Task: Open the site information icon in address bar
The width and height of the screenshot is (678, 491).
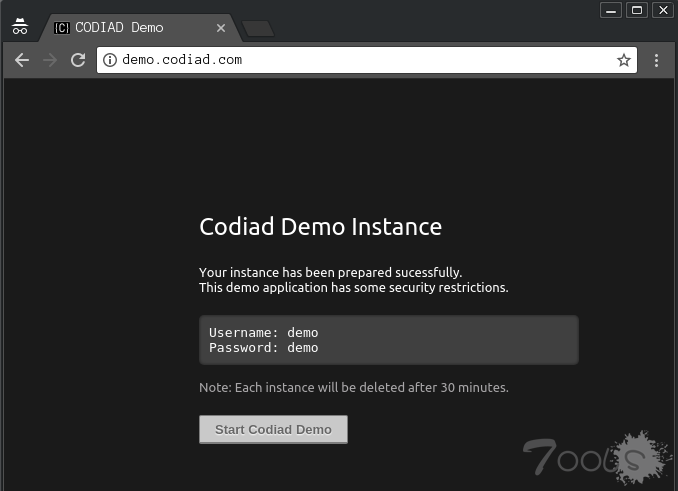Action: [x=110, y=60]
